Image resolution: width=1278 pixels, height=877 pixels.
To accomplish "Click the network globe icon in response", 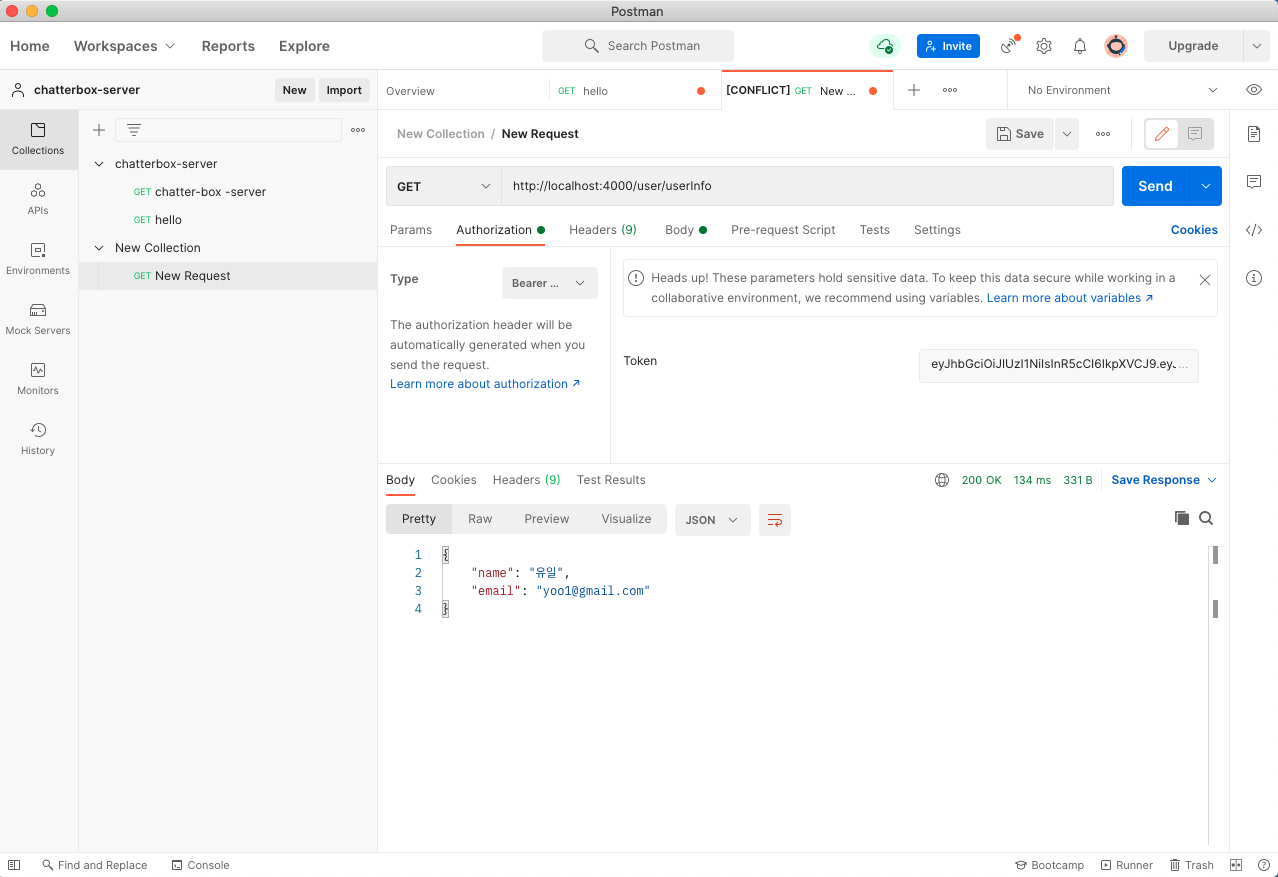I will tap(942, 480).
